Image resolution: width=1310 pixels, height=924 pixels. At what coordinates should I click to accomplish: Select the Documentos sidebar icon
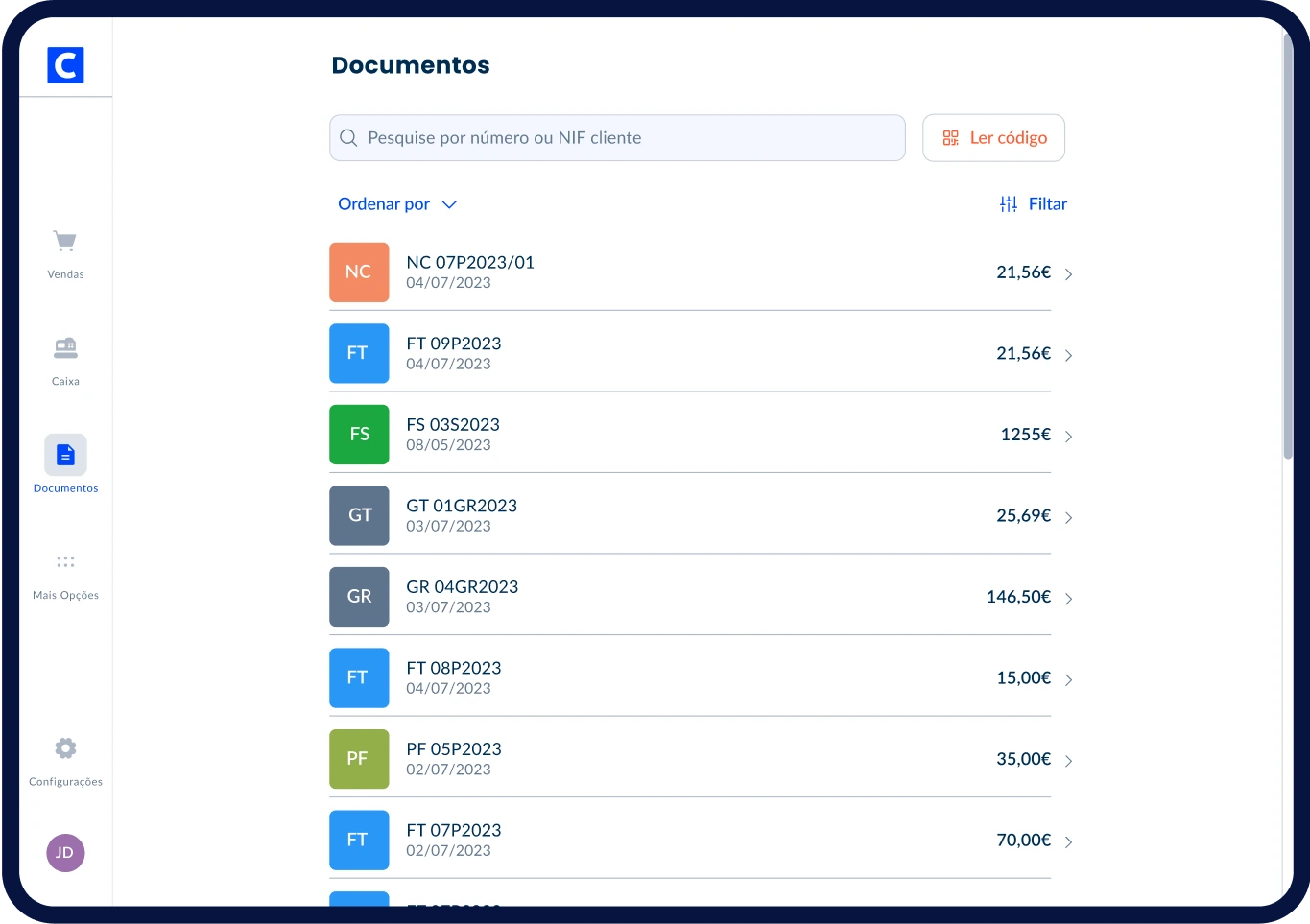(x=65, y=455)
